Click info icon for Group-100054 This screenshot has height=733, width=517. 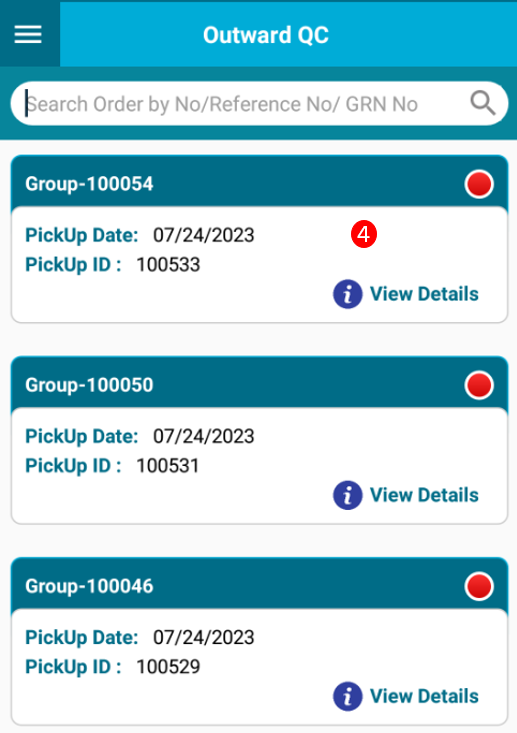[x=347, y=294]
